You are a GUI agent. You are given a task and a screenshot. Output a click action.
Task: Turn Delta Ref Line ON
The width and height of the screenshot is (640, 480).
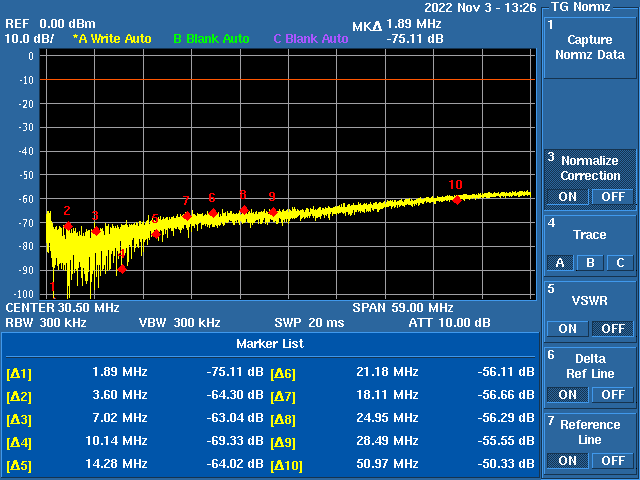click(567, 394)
